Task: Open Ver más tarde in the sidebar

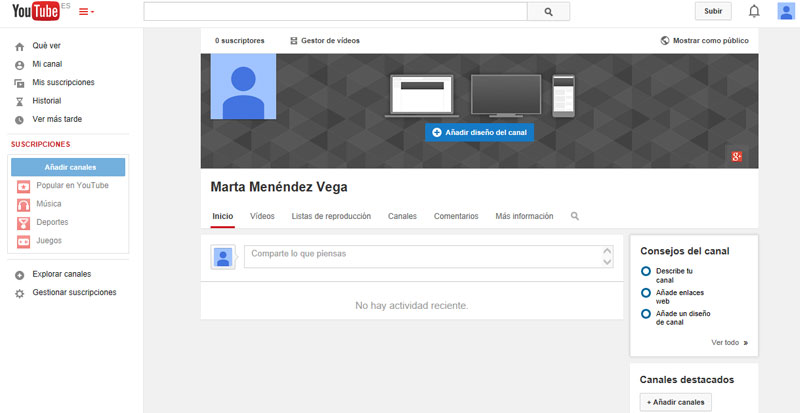Action: 57,119
